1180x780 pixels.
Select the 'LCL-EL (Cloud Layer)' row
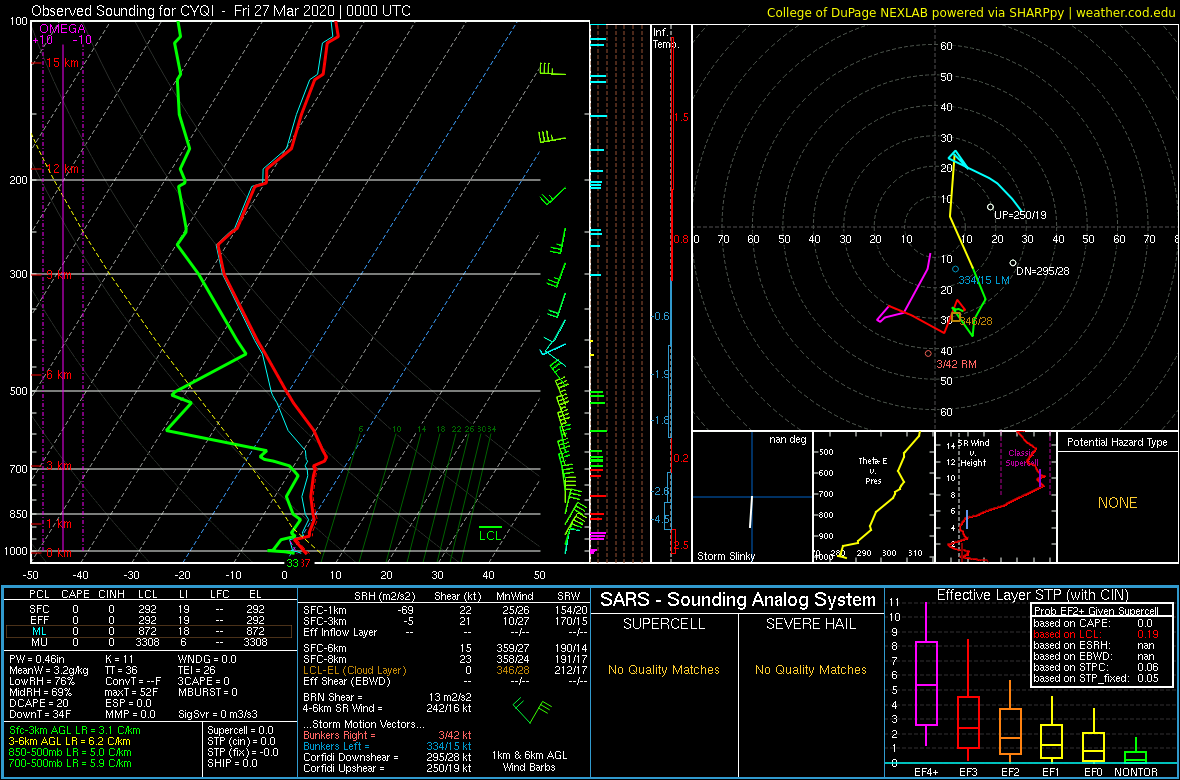tap(444, 670)
